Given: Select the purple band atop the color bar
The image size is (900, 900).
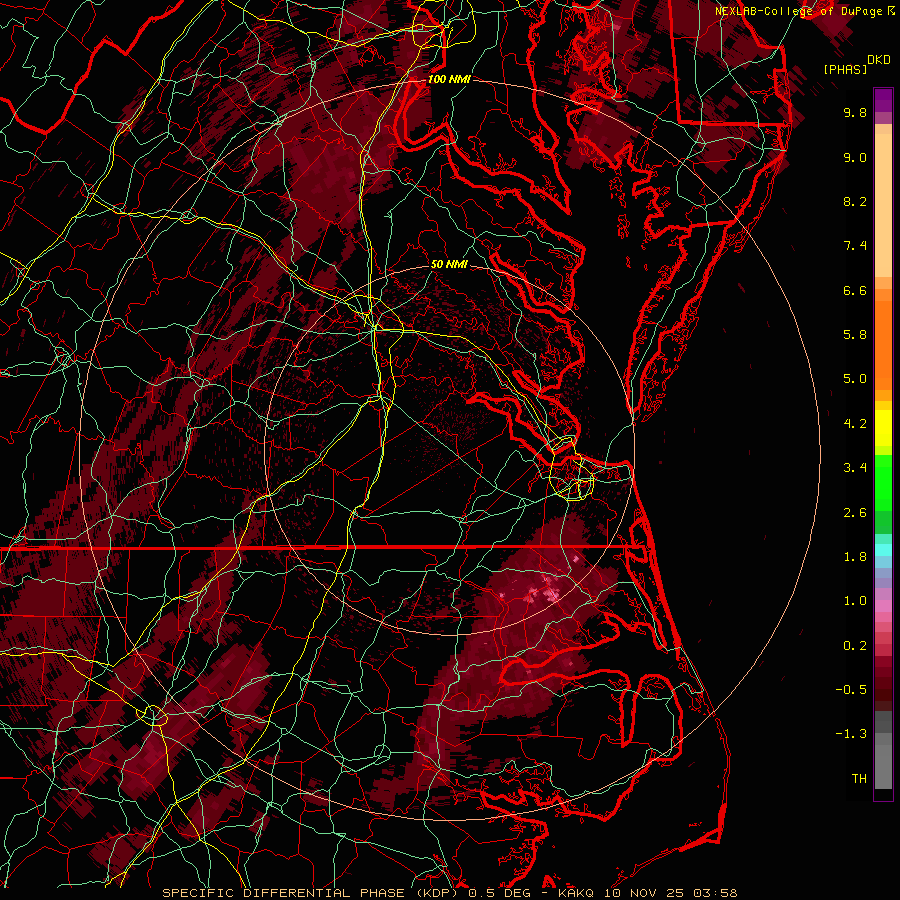Looking at the screenshot, I should tap(883, 100).
